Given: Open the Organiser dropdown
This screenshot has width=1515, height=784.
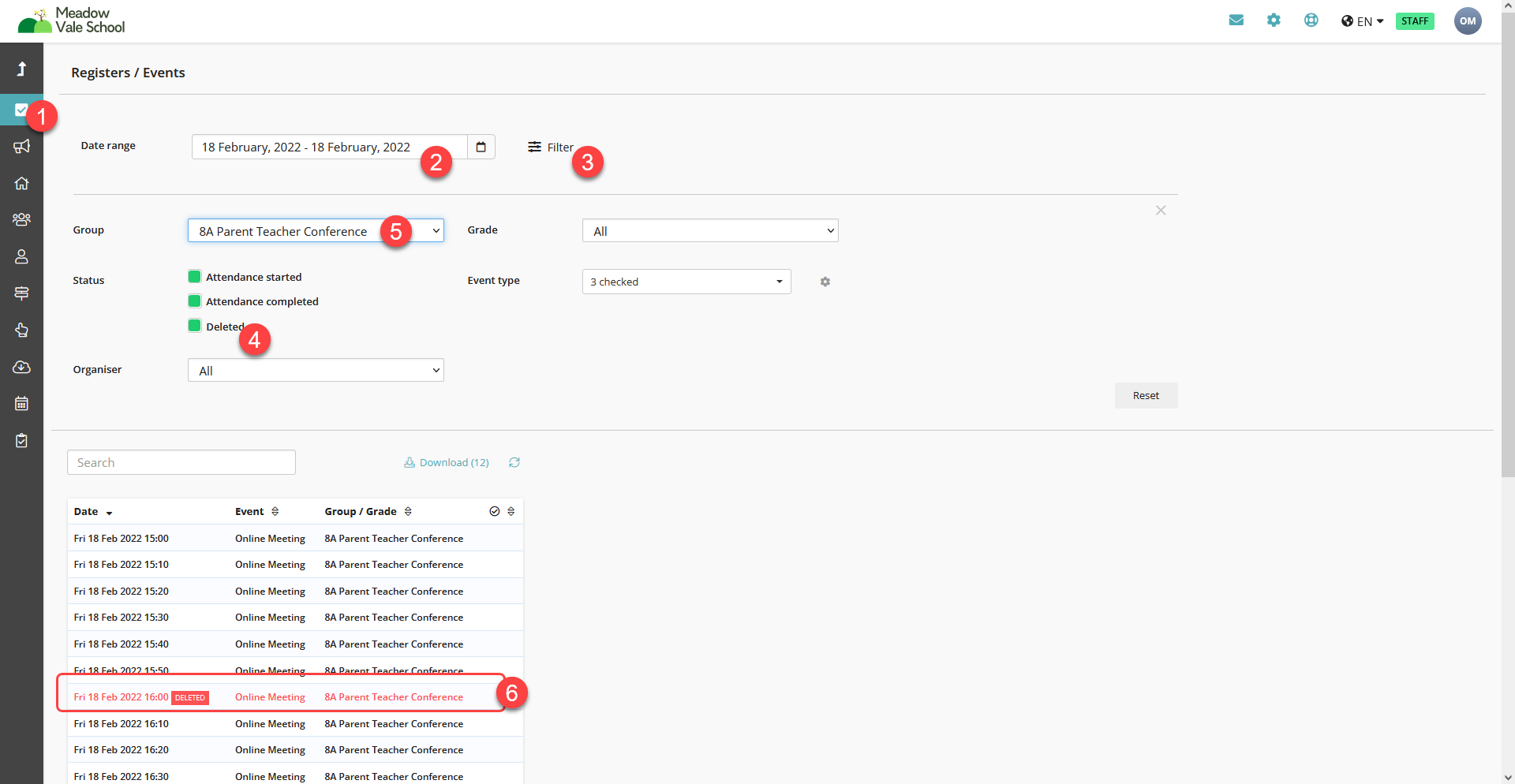Looking at the screenshot, I should coord(316,371).
